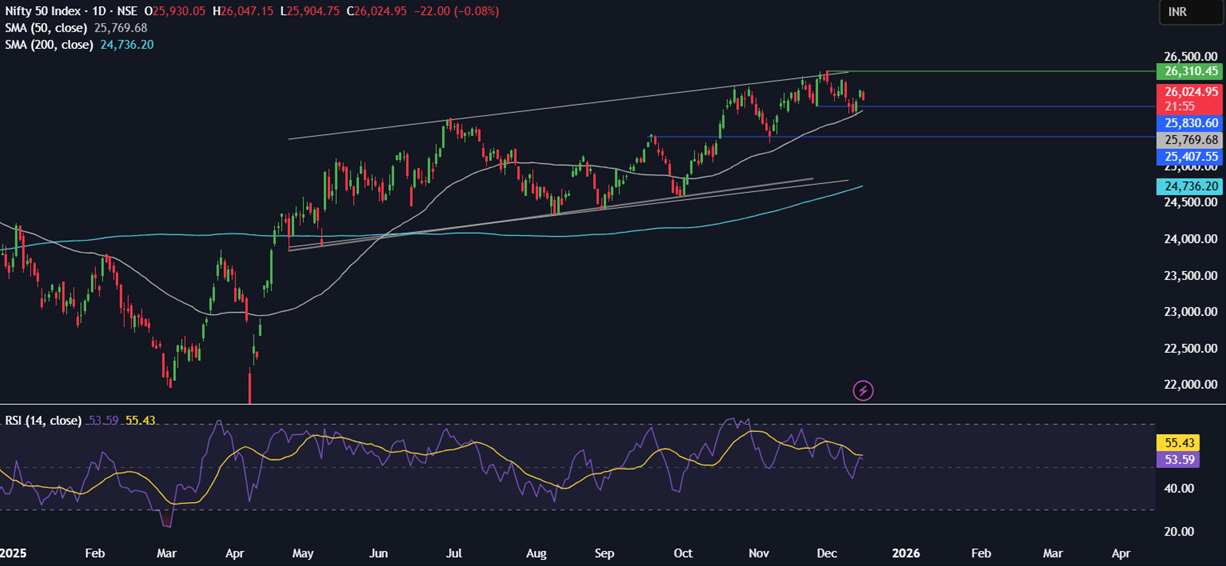1226x566 pixels.
Task: Click the cyan 24,736.20 SMA price label
Action: tap(1190, 187)
